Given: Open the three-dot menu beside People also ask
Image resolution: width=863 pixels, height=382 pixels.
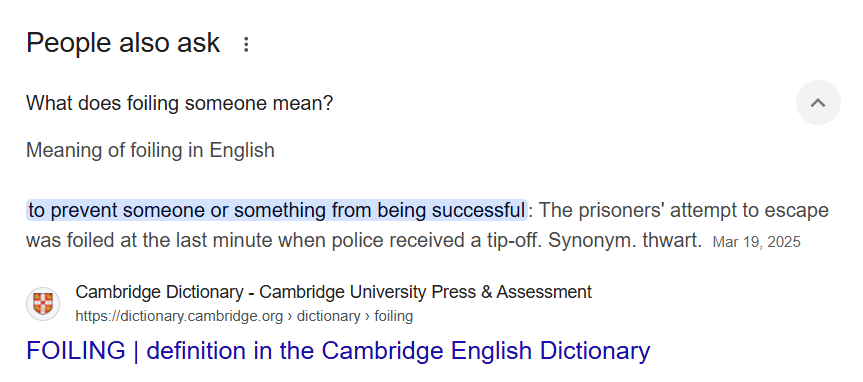Looking at the screenshot, I should coord(246,45).
